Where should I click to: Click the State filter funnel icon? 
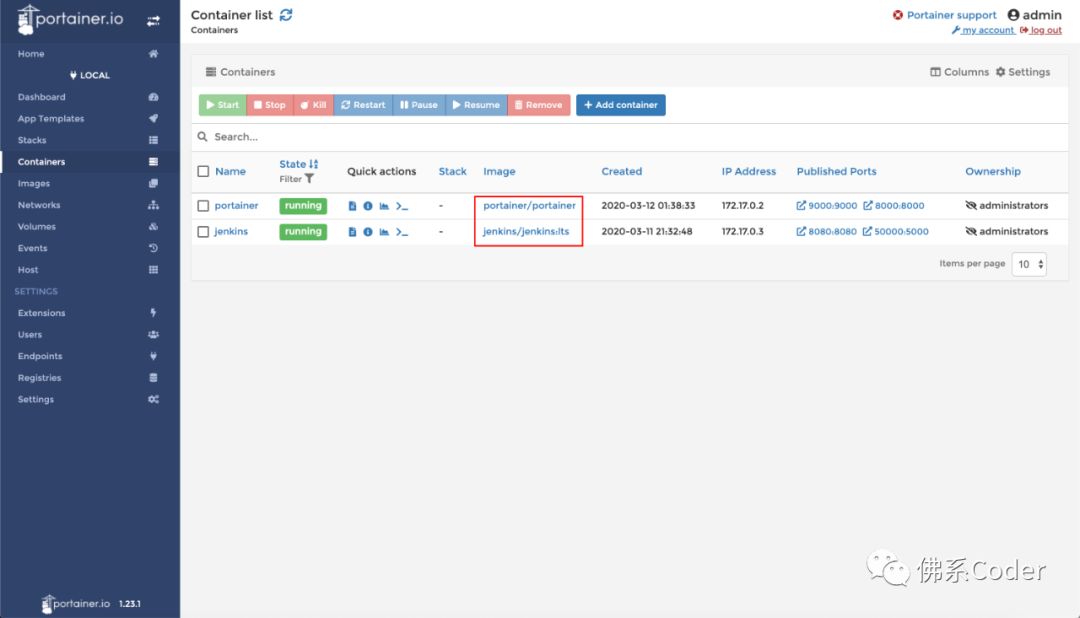[309, 179]
